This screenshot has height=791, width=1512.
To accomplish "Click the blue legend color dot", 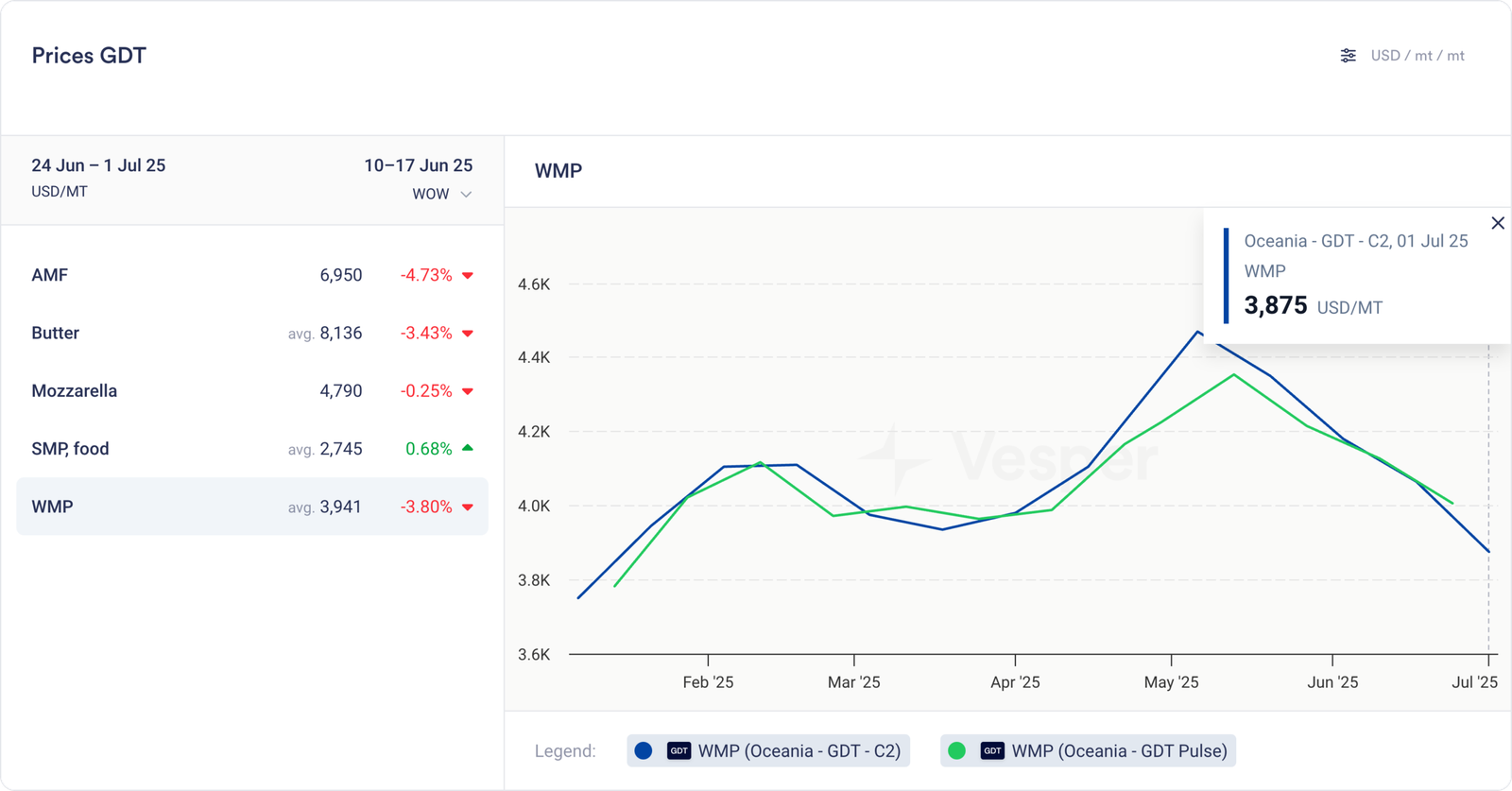I will [644, 751].
